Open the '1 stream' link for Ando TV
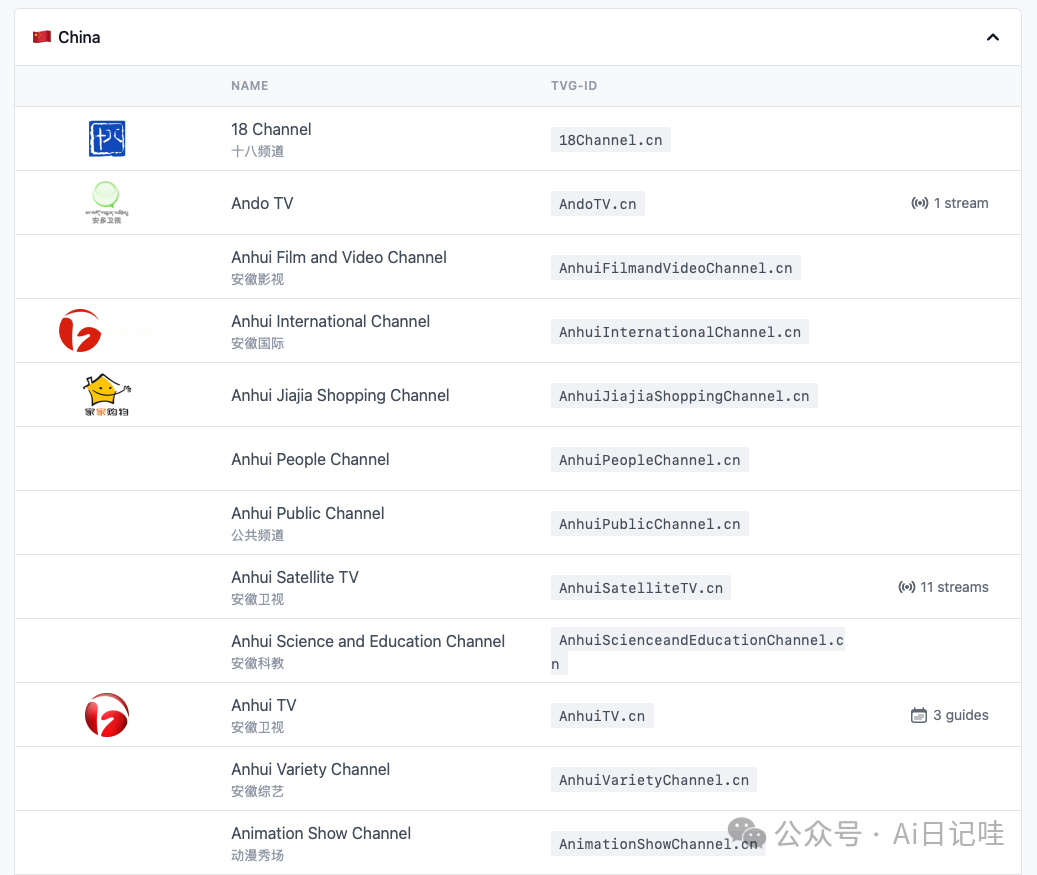This screenshot has height=875, width=1037. click(961, 203)
